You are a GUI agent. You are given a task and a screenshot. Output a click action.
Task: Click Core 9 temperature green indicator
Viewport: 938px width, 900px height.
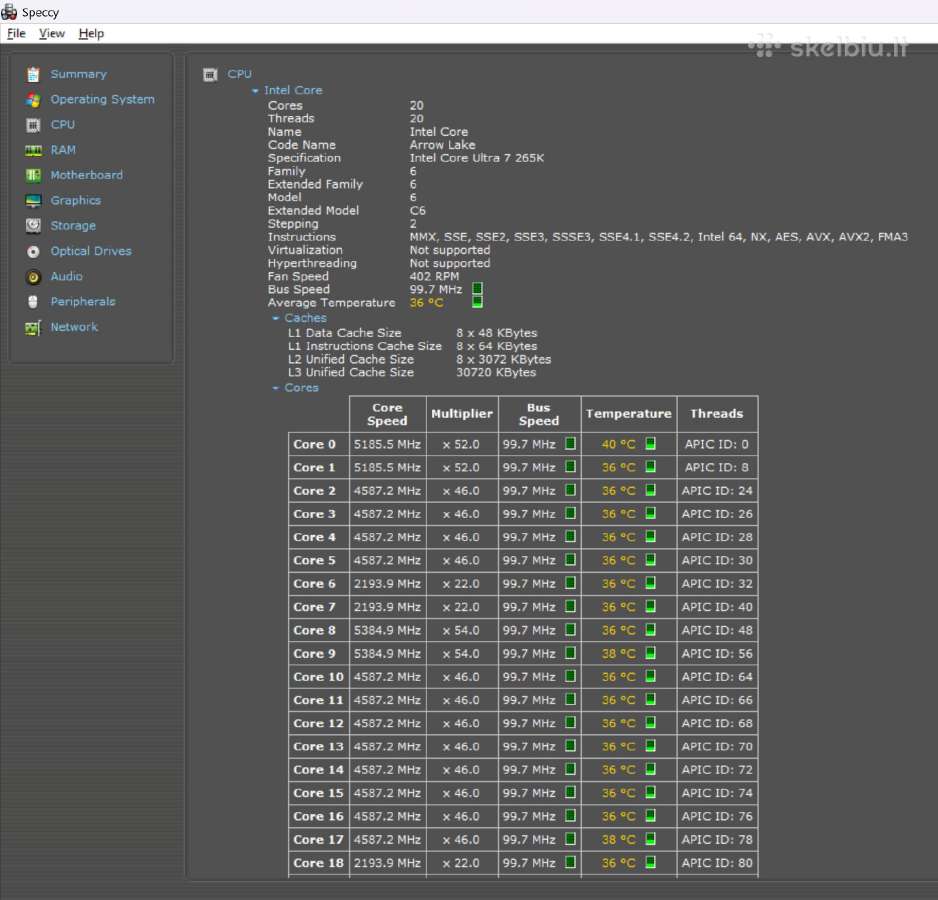coord(650,653)
